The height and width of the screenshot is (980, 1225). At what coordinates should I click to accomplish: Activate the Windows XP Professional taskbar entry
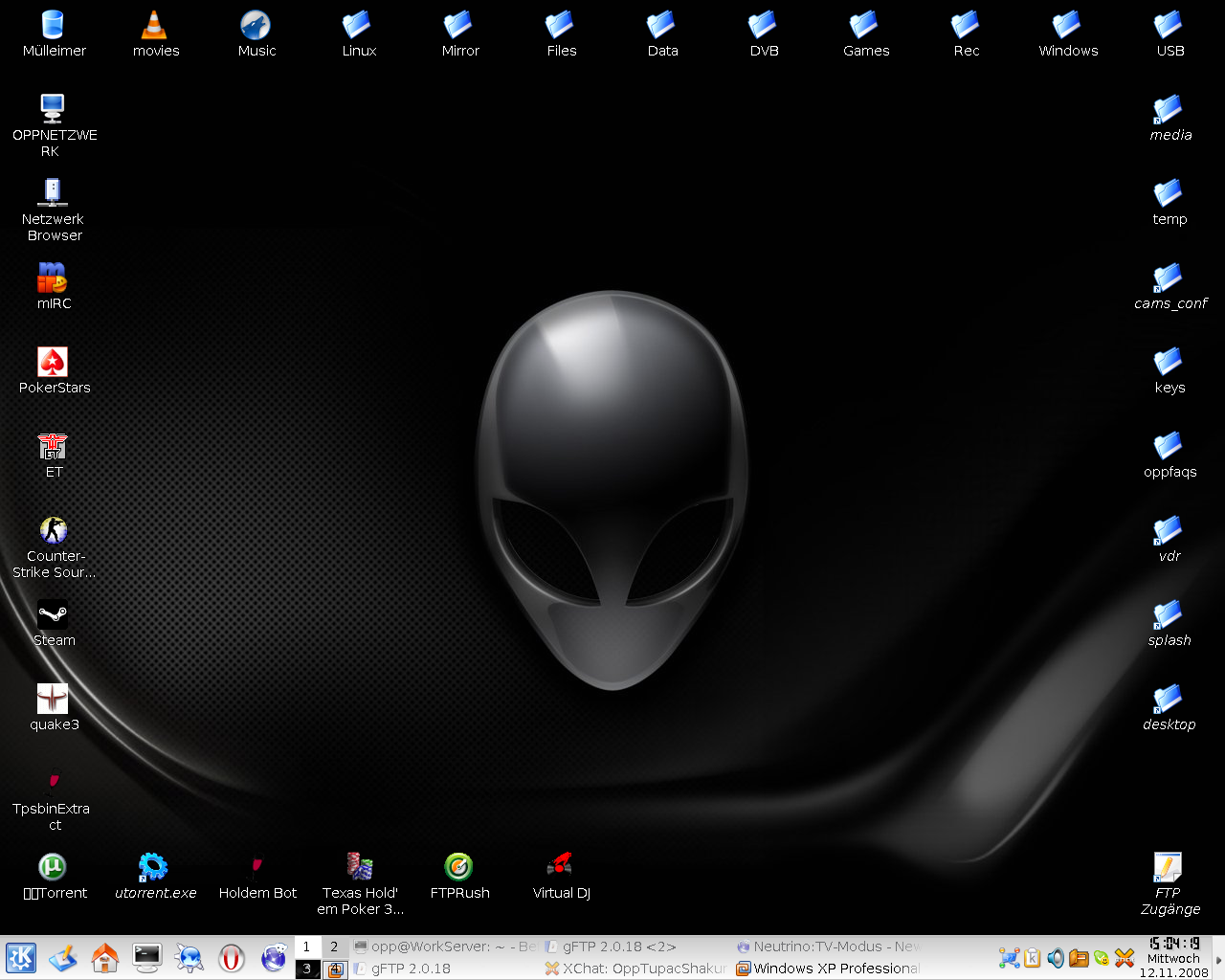pos(828,969)
